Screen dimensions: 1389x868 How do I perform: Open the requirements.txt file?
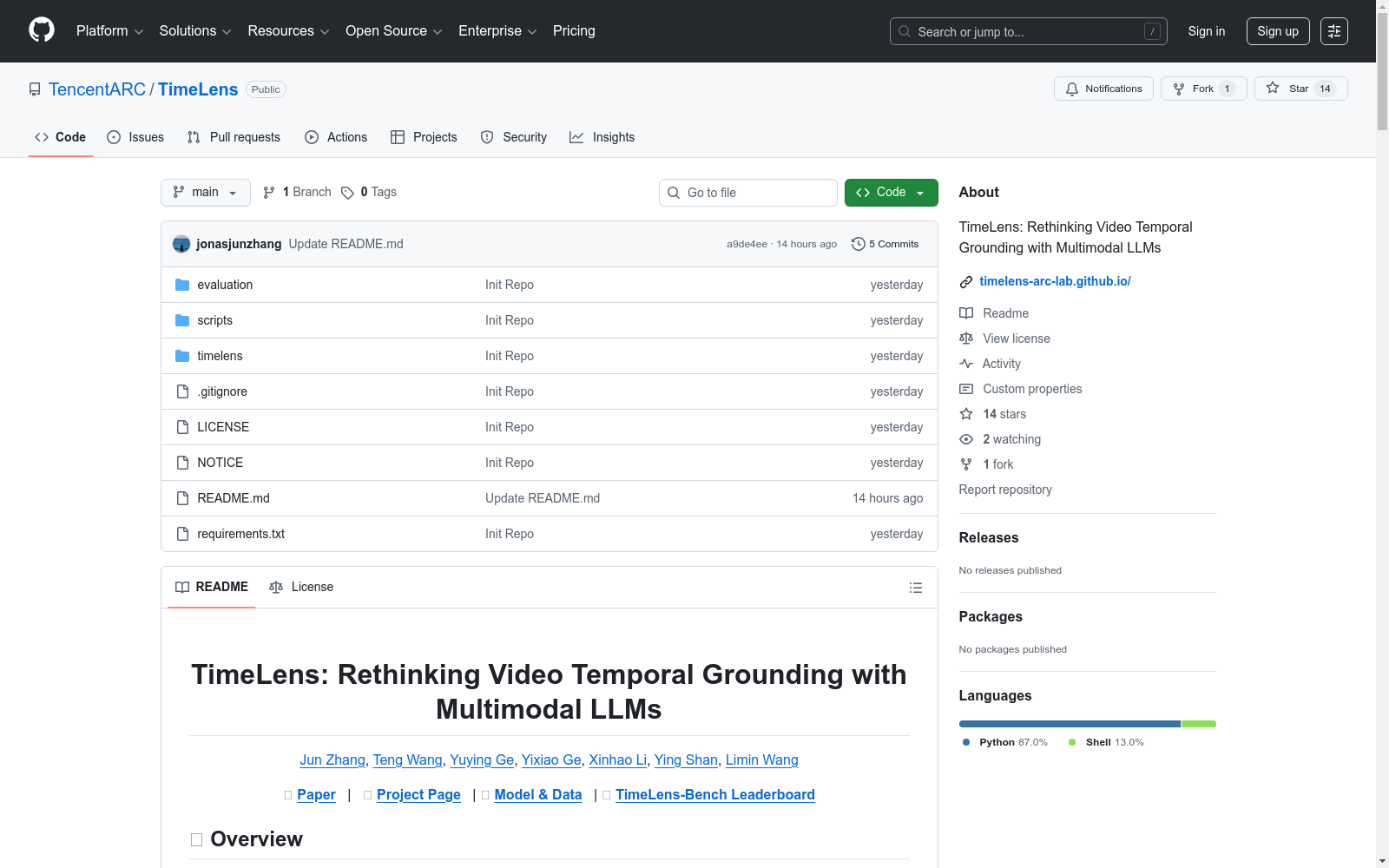point(240,534)
